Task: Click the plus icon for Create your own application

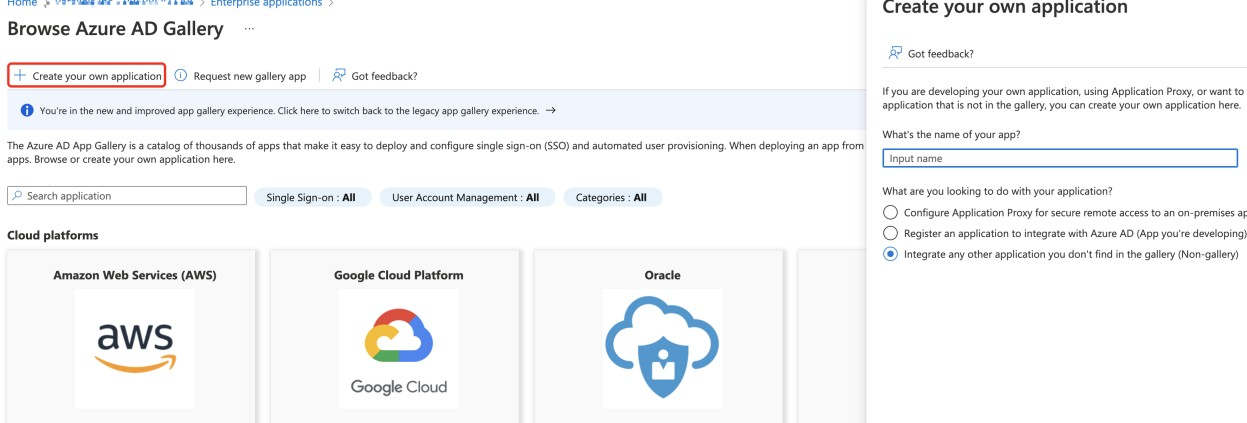Action: point(20,76)
